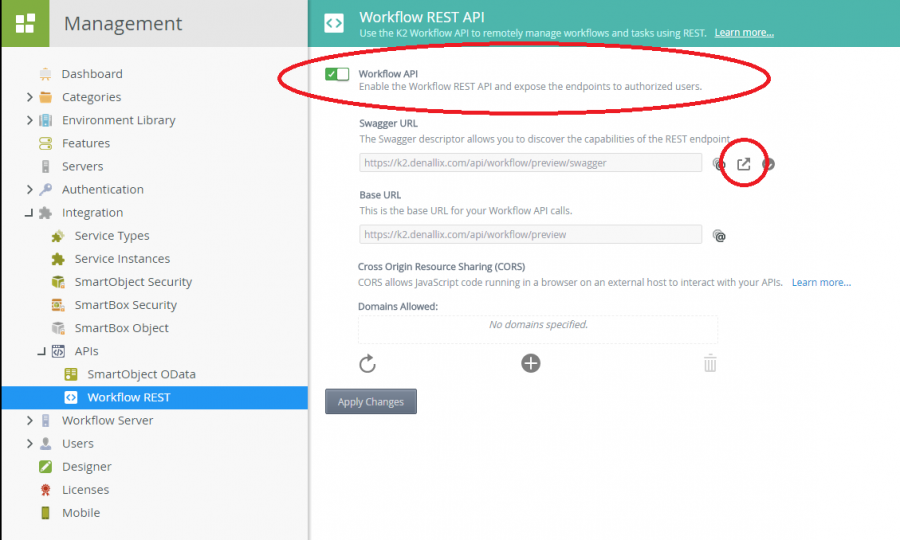
Task: Click the SmartBox Object cube icon
Action: (x=58, y=328)
